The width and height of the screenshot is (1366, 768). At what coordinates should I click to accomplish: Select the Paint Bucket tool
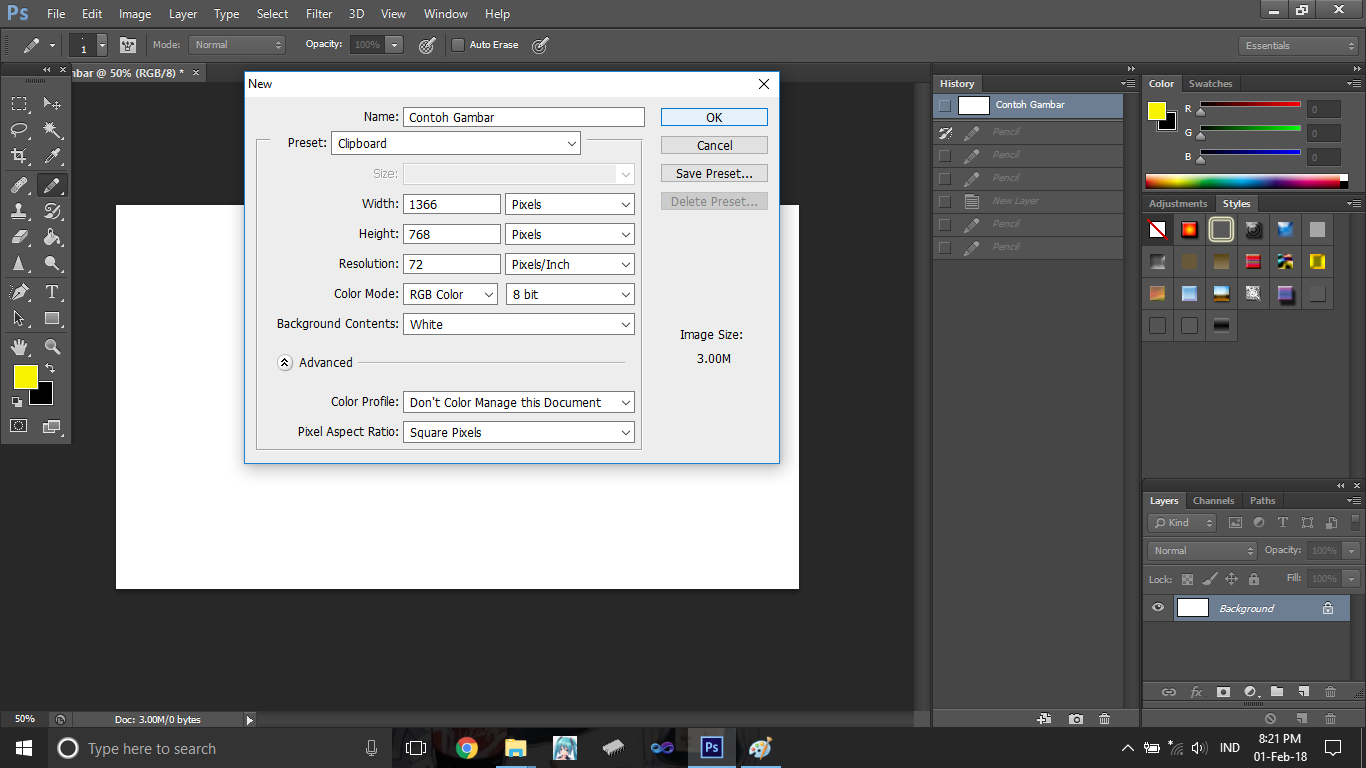click(52, 238)
